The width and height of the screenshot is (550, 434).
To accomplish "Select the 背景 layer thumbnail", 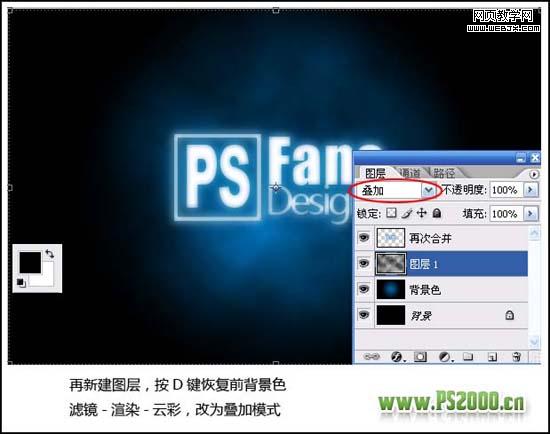I will tap(391, 315).
